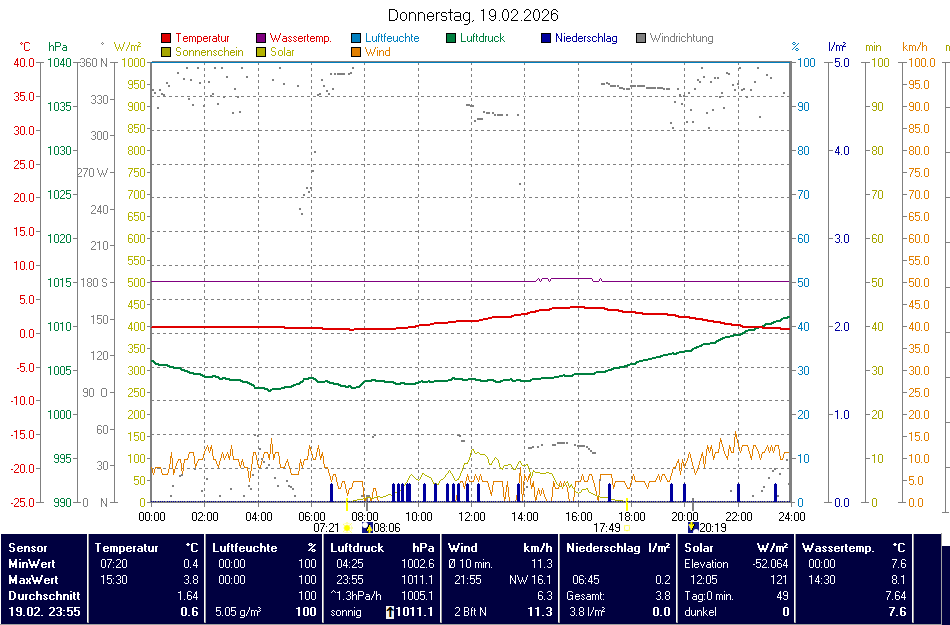Click the red Temperatur legend square
The height and width of the screenshot is (625, 950).
(166, 39)
